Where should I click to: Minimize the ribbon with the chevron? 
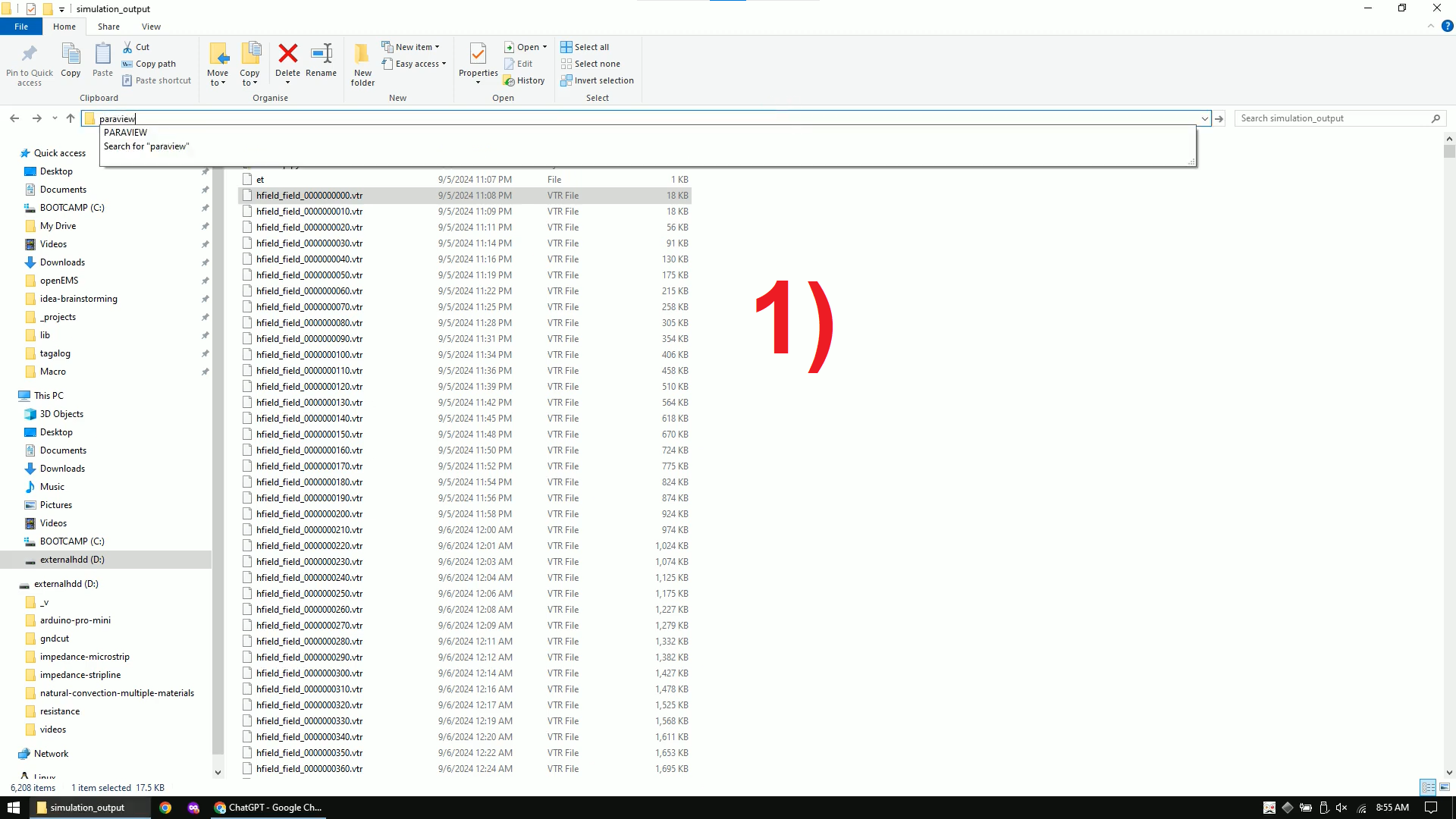point(1431,26)
